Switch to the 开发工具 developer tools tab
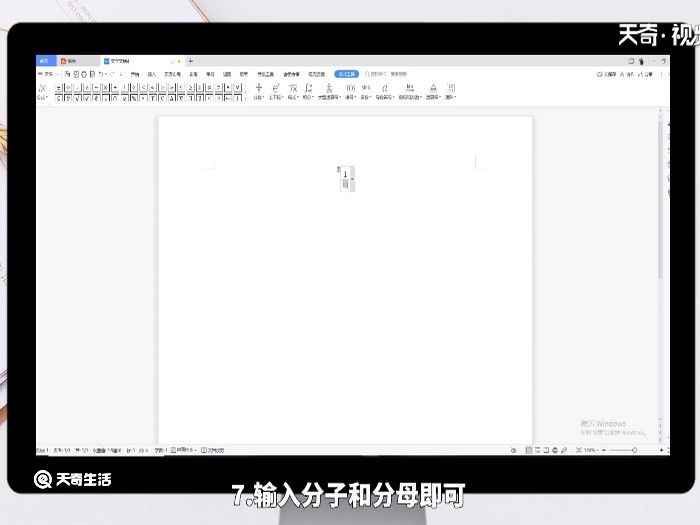This screenshot has width=700, height=525. pyautogui.click(x=265, y=74)
